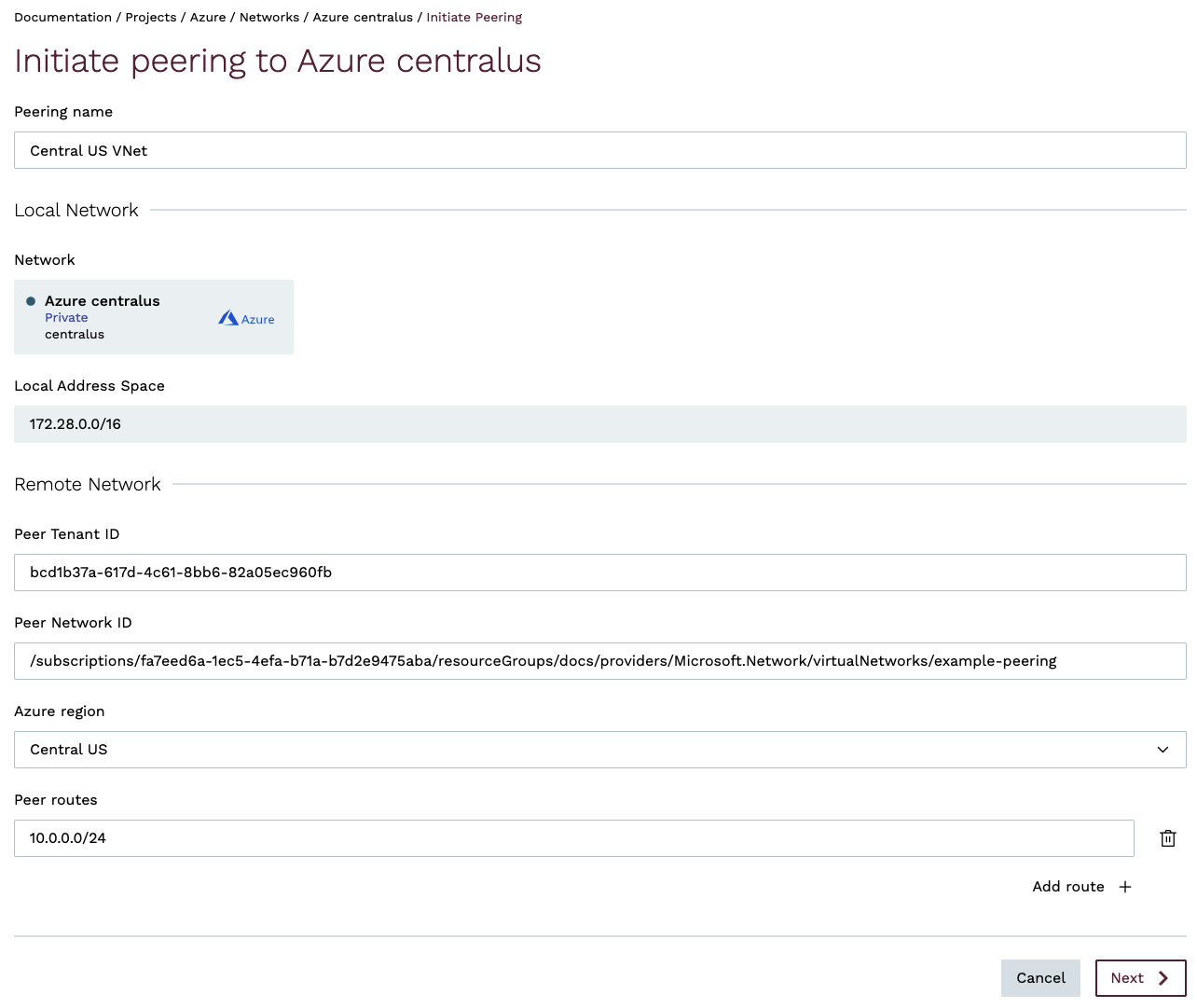Open the Azure region dropdown
Image resolution: width=1197 pixels, height=1008 pixels.
[599, 750]
